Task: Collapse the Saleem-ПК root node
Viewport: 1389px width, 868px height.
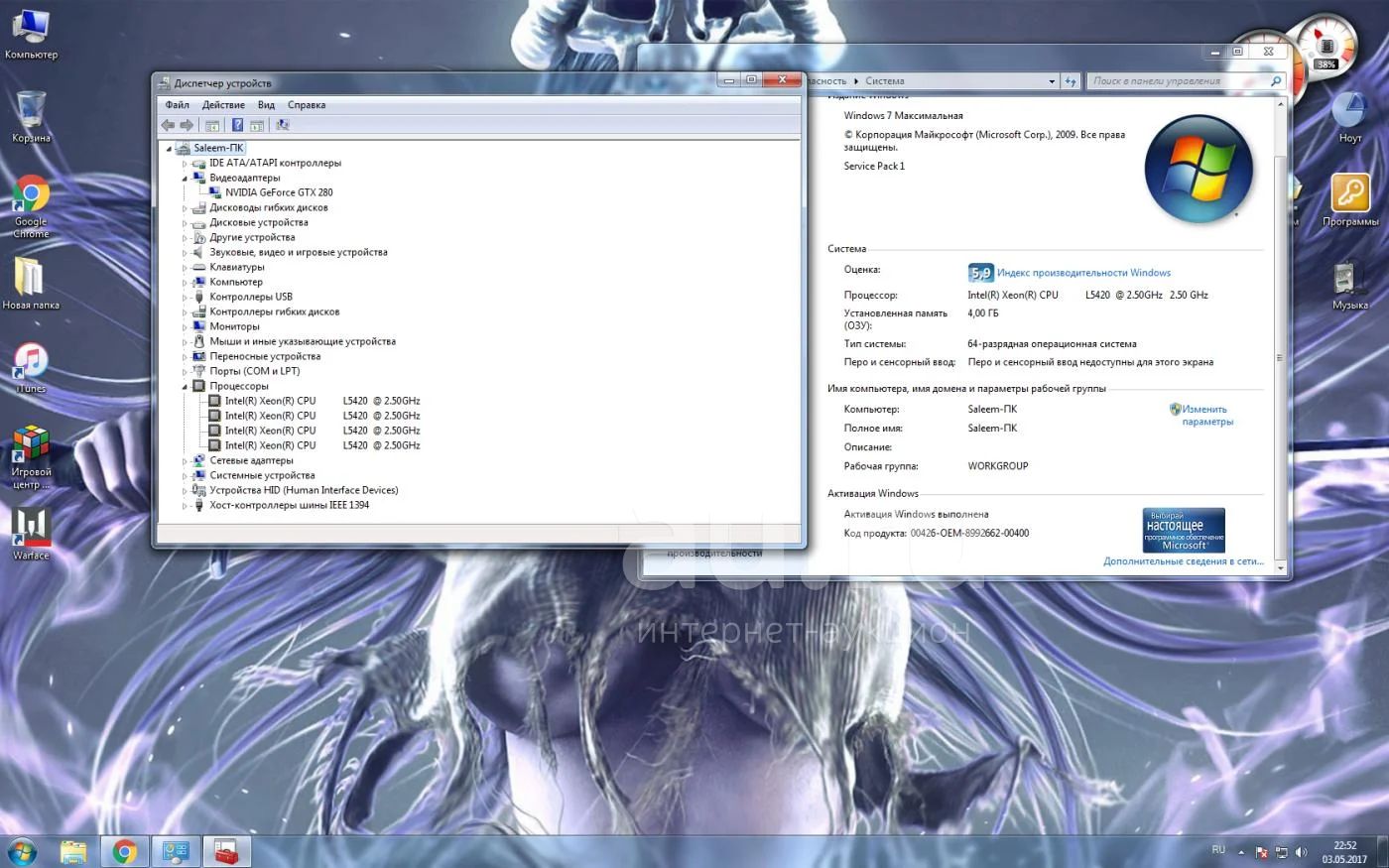Action: [170, 149]
